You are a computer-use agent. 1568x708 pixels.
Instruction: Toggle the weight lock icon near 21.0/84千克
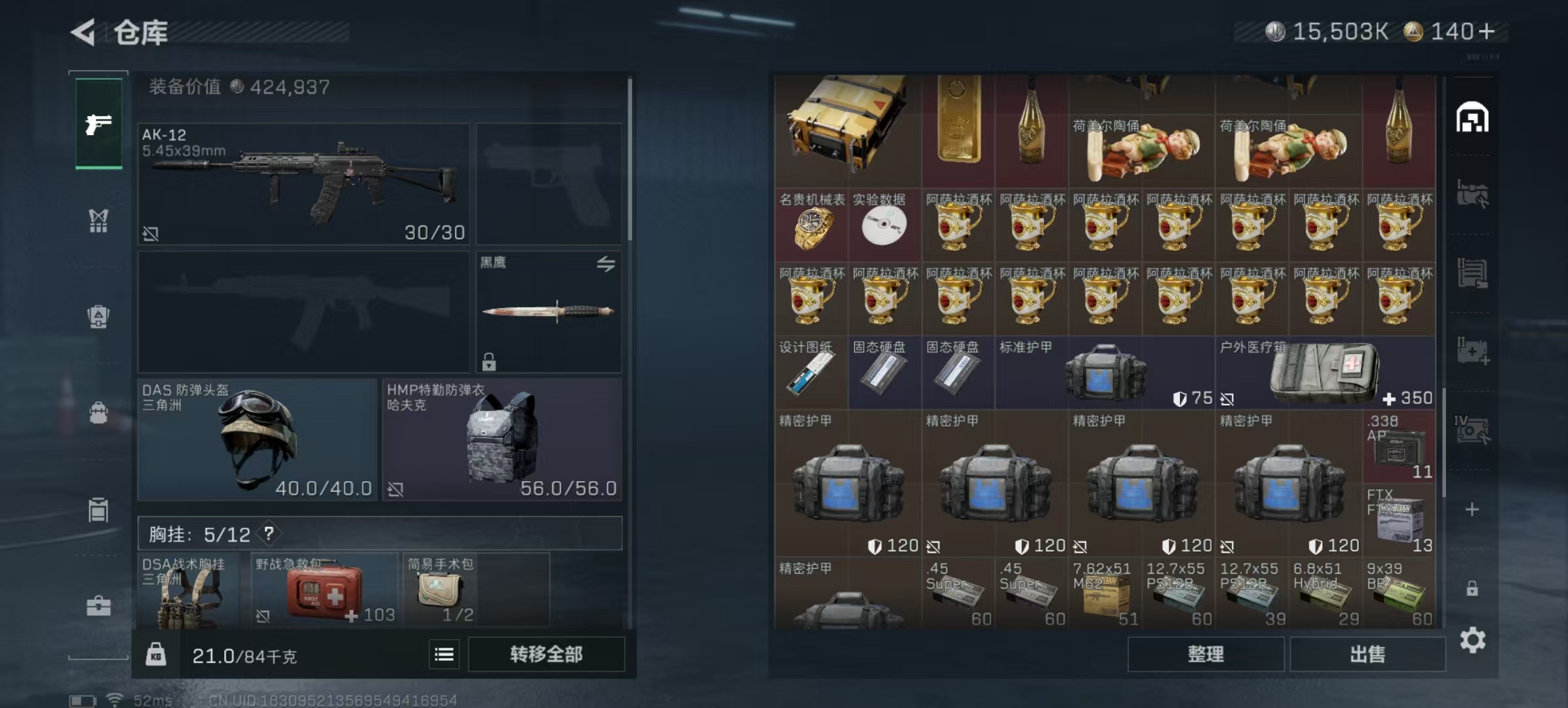(155, 654)
